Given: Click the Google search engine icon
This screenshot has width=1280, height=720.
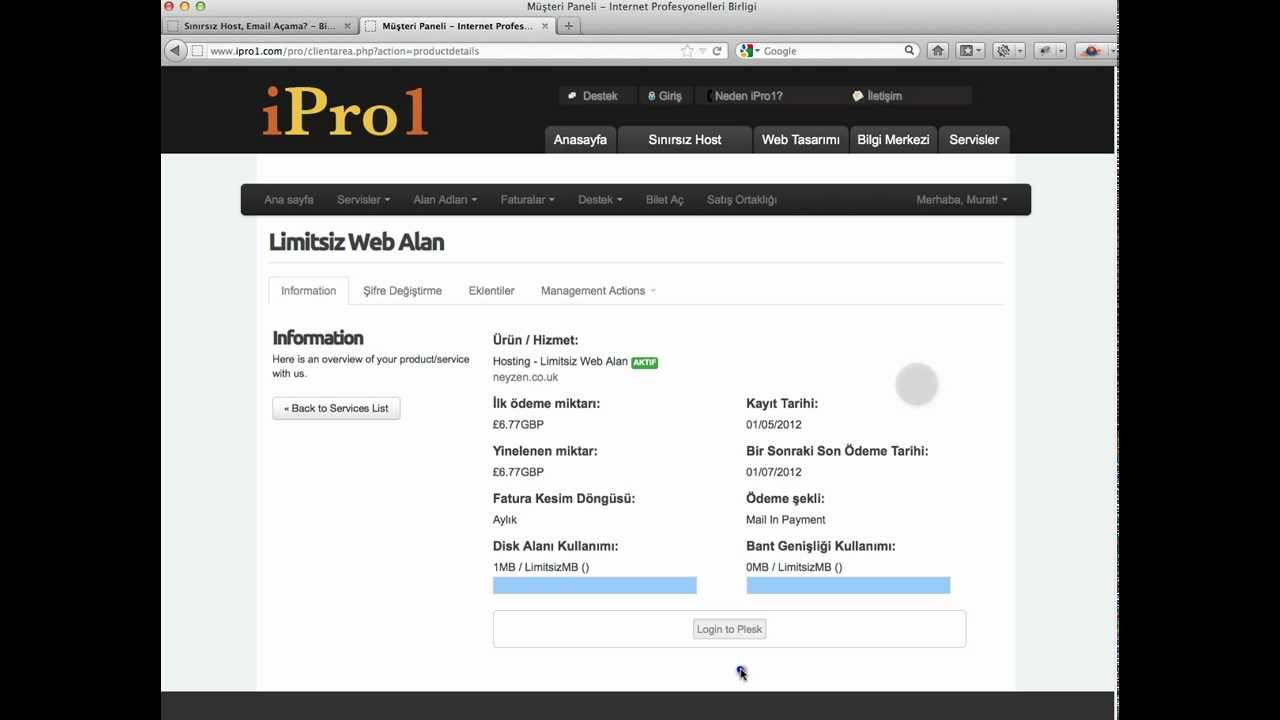Looking at the screenshot, I should (746, 51).
